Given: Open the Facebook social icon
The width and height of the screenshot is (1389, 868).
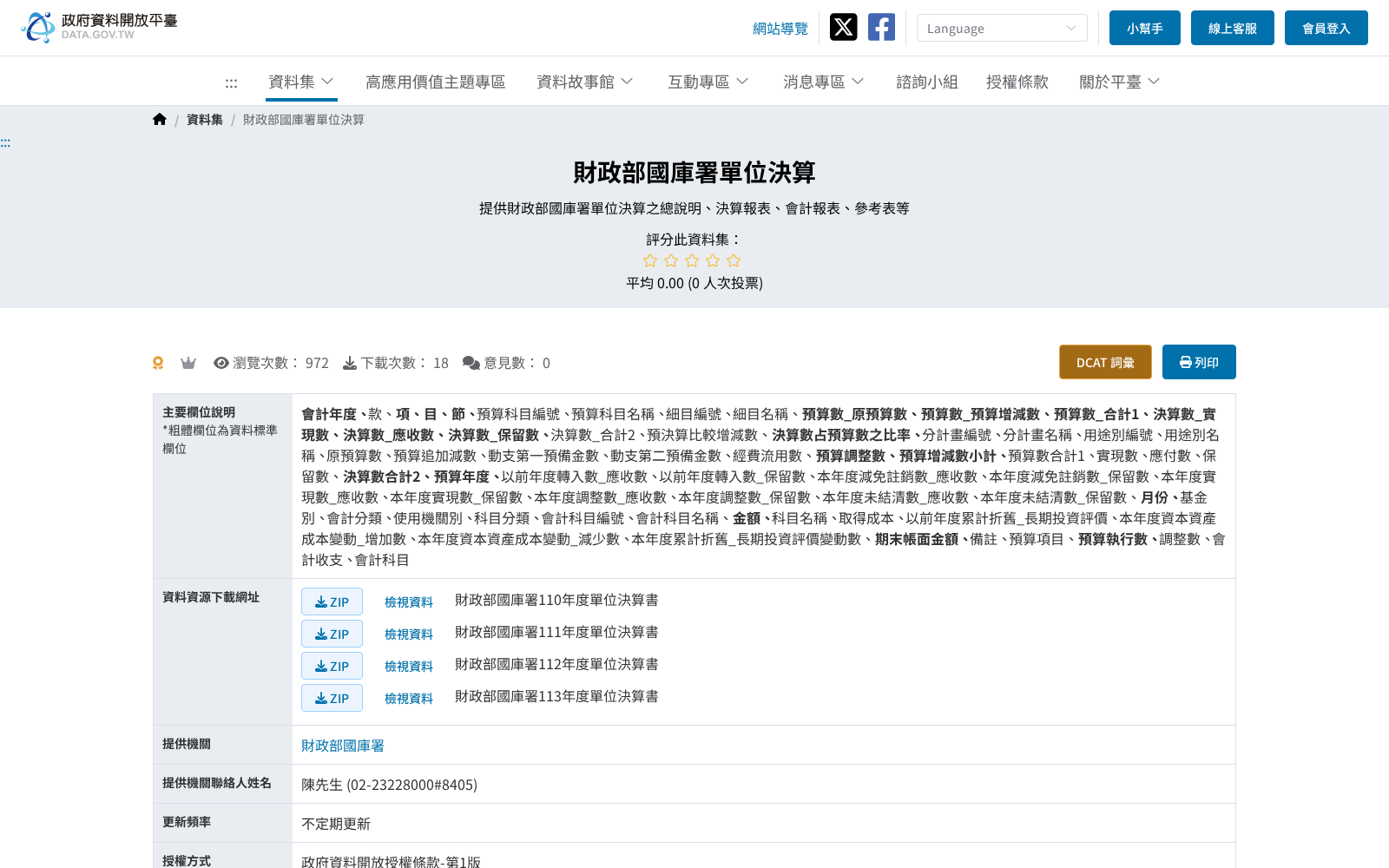Looking at the screenshot, I should tap(881, 27).
